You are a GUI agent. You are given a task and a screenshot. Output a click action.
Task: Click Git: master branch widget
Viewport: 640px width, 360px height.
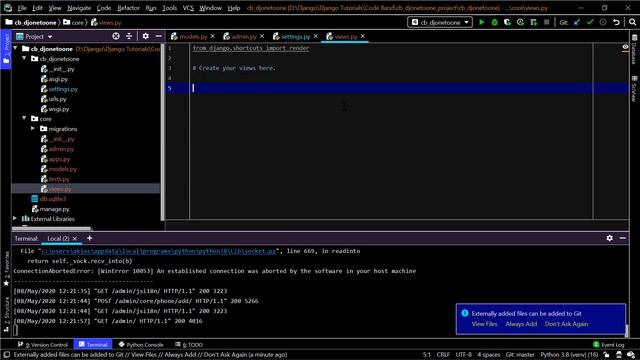[520, 355]
